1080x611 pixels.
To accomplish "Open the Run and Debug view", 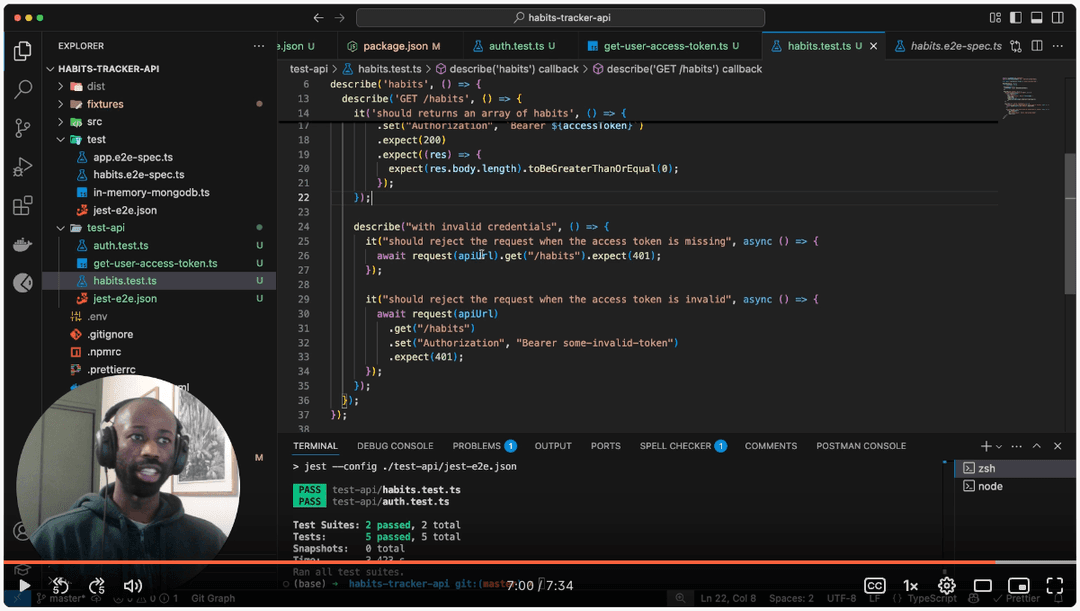I will point(23,167).
